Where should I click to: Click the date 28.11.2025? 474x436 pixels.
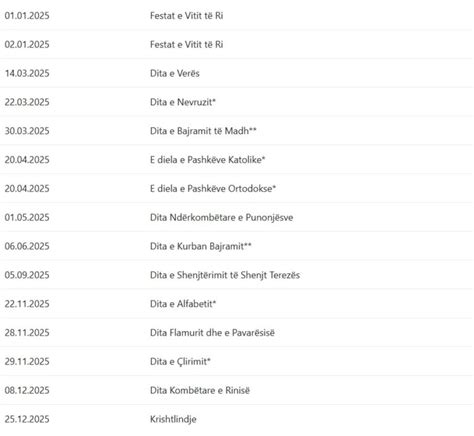pyautogui.click(x=27, y=333)
